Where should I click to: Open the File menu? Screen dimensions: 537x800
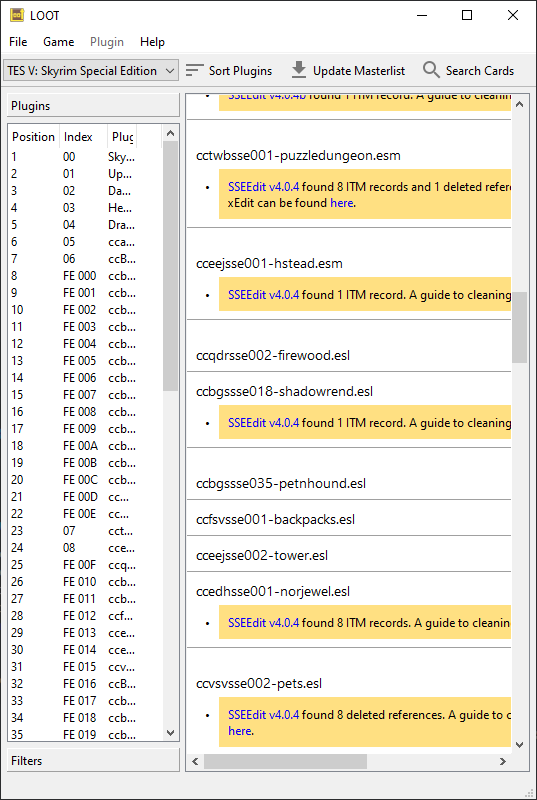pyautogui.click(x=18, y=42)
